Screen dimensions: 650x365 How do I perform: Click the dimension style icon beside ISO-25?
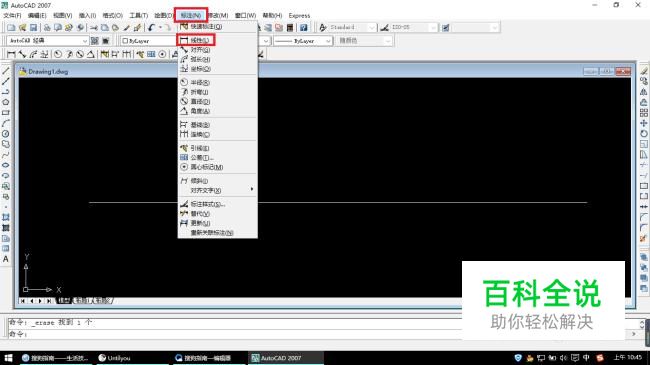[384, 28]
